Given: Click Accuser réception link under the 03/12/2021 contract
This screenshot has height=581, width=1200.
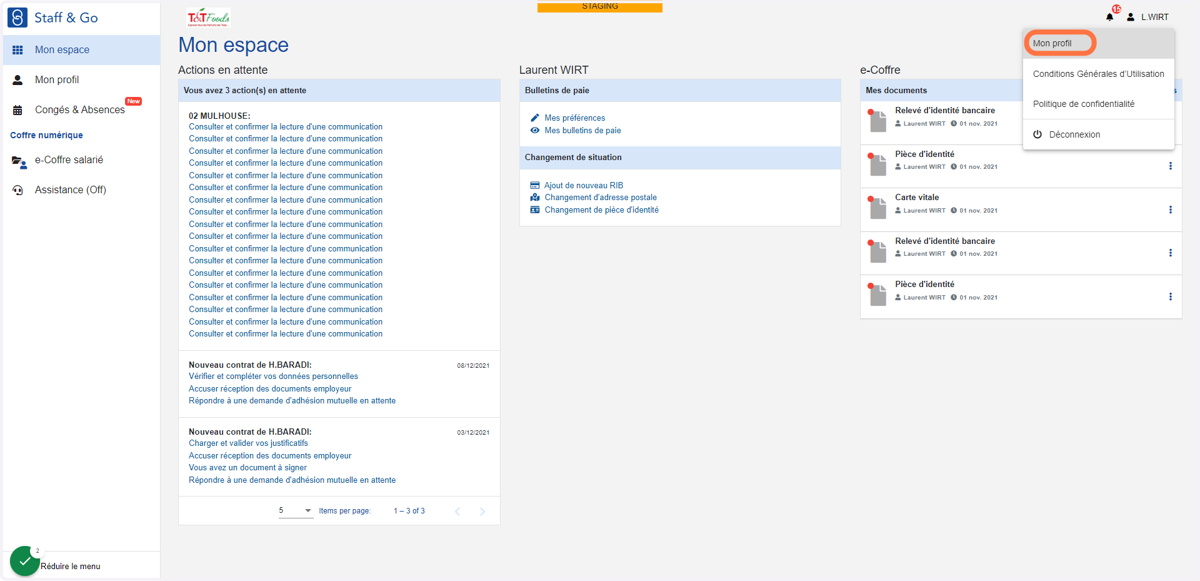Looking at the screenshot, I should 270,455.
